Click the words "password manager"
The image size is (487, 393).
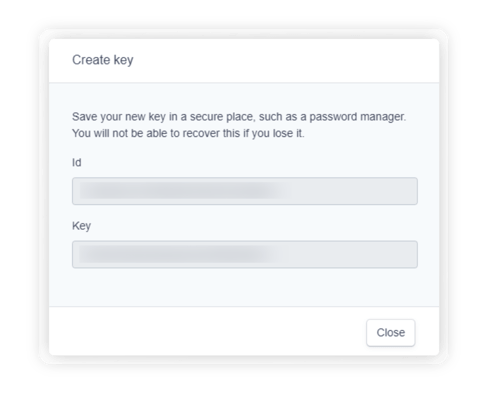[357, 117]
